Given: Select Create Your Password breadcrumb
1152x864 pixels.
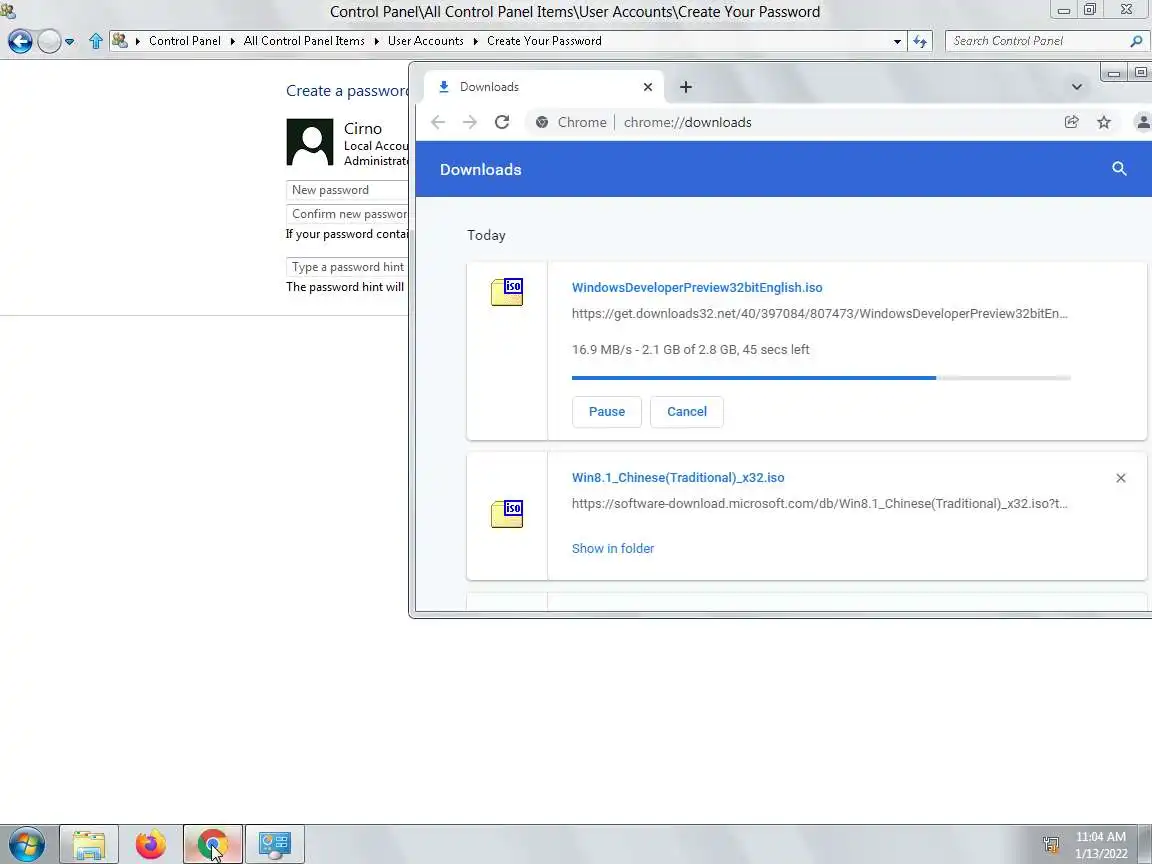Looking at the screenshot, I should [544, 41].
